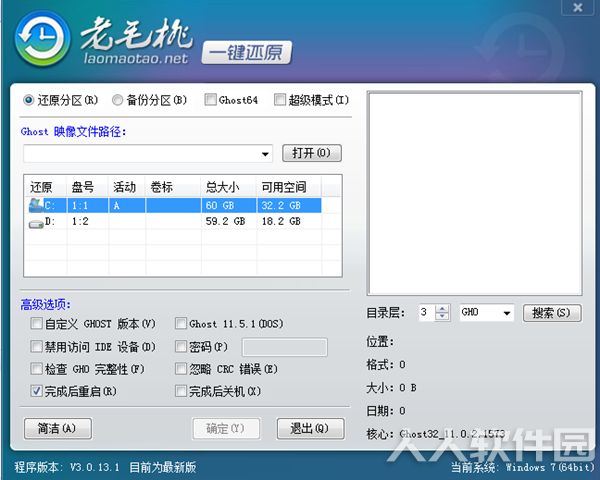The width and height of the screenshot is (600, 480).
Task: Click the 60 GB size cell
Action: pos(228,206)
